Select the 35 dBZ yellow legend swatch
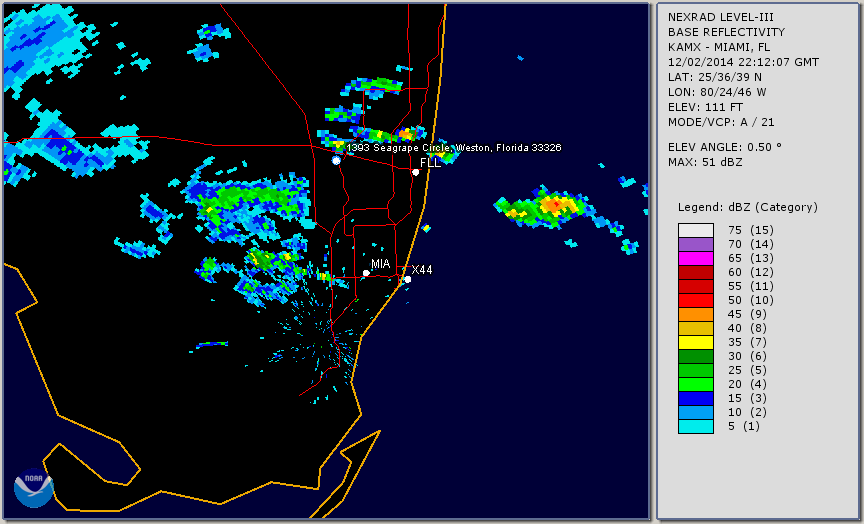This screenshot has width=864, height=524. tap(696, 342)
